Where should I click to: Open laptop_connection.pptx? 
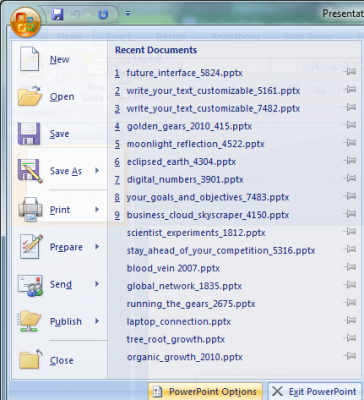click(179, 322)
